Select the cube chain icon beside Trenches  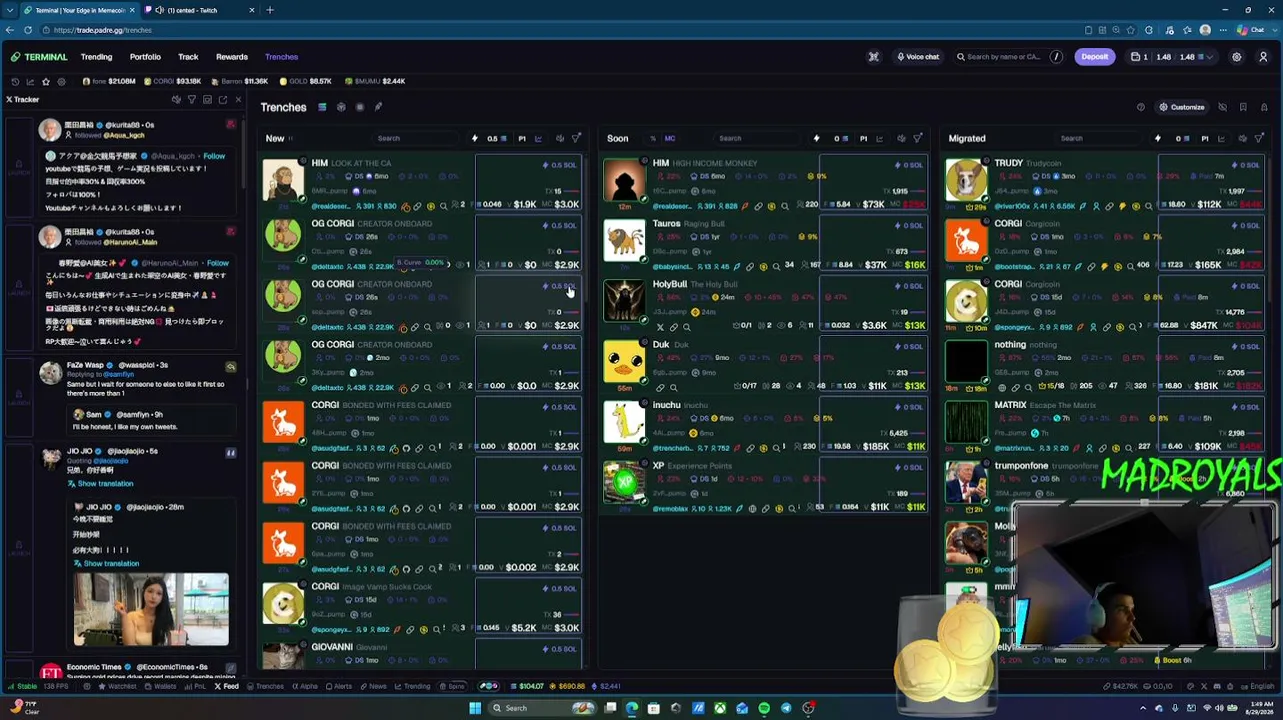pyautogui.click(x=341, y=107)
